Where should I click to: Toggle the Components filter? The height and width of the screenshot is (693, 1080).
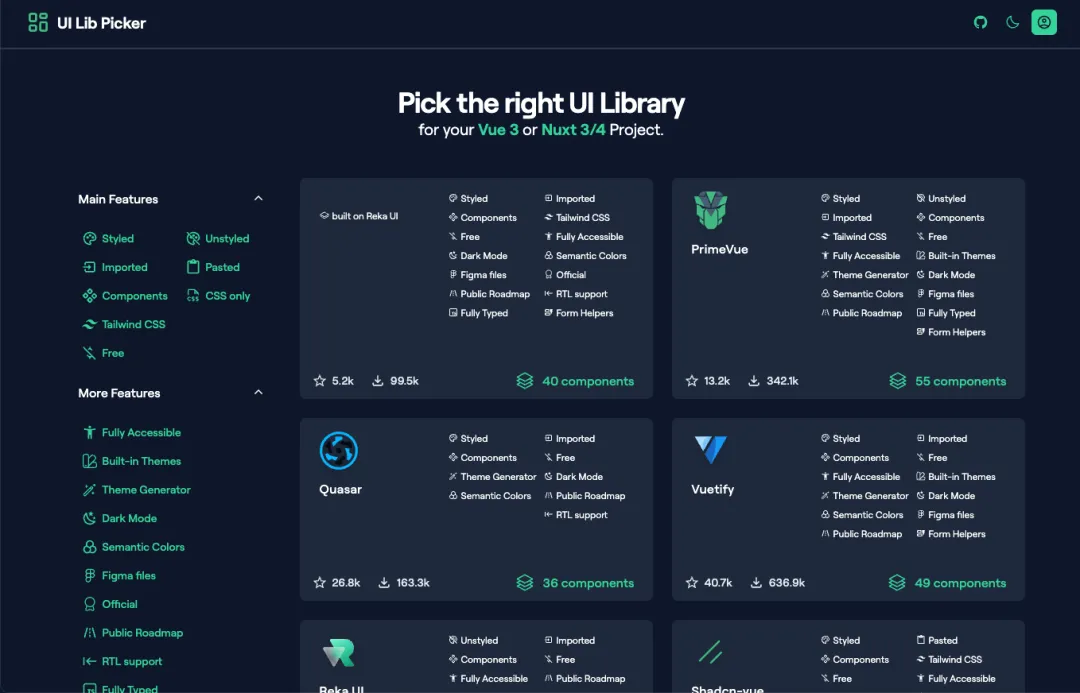(x=125, y=296)
